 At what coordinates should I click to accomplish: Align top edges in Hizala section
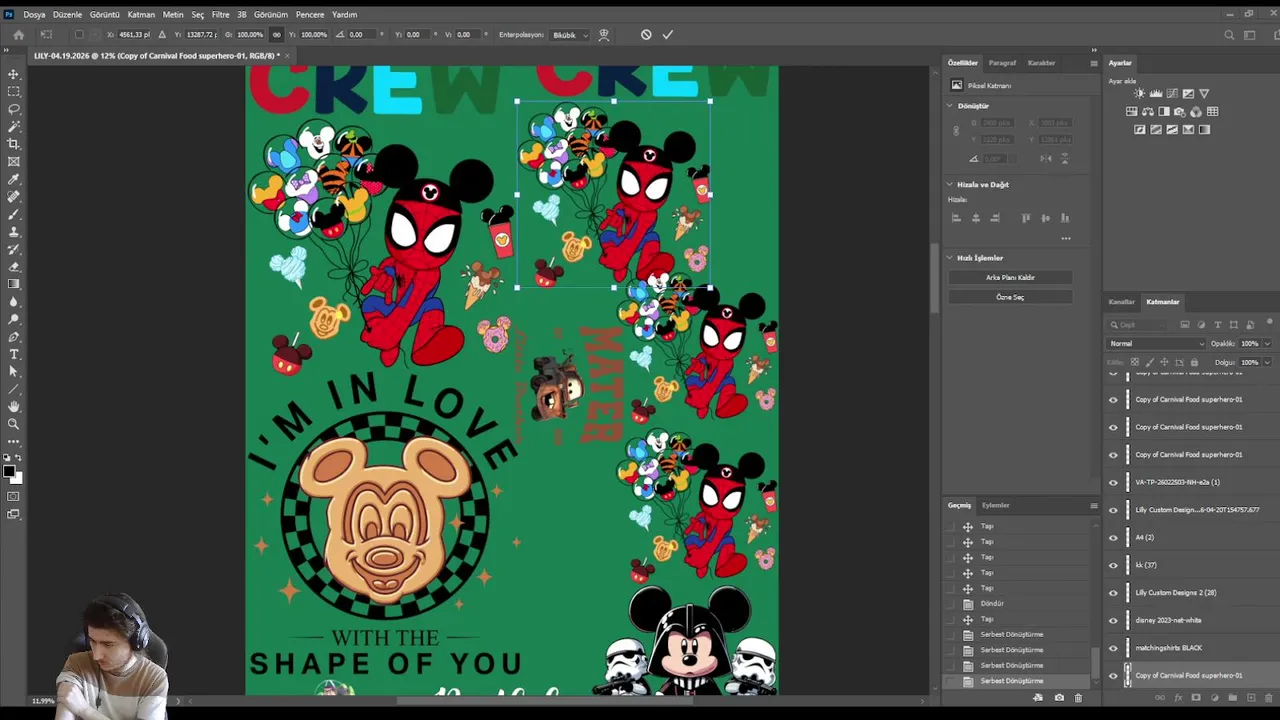[1026, 218]
